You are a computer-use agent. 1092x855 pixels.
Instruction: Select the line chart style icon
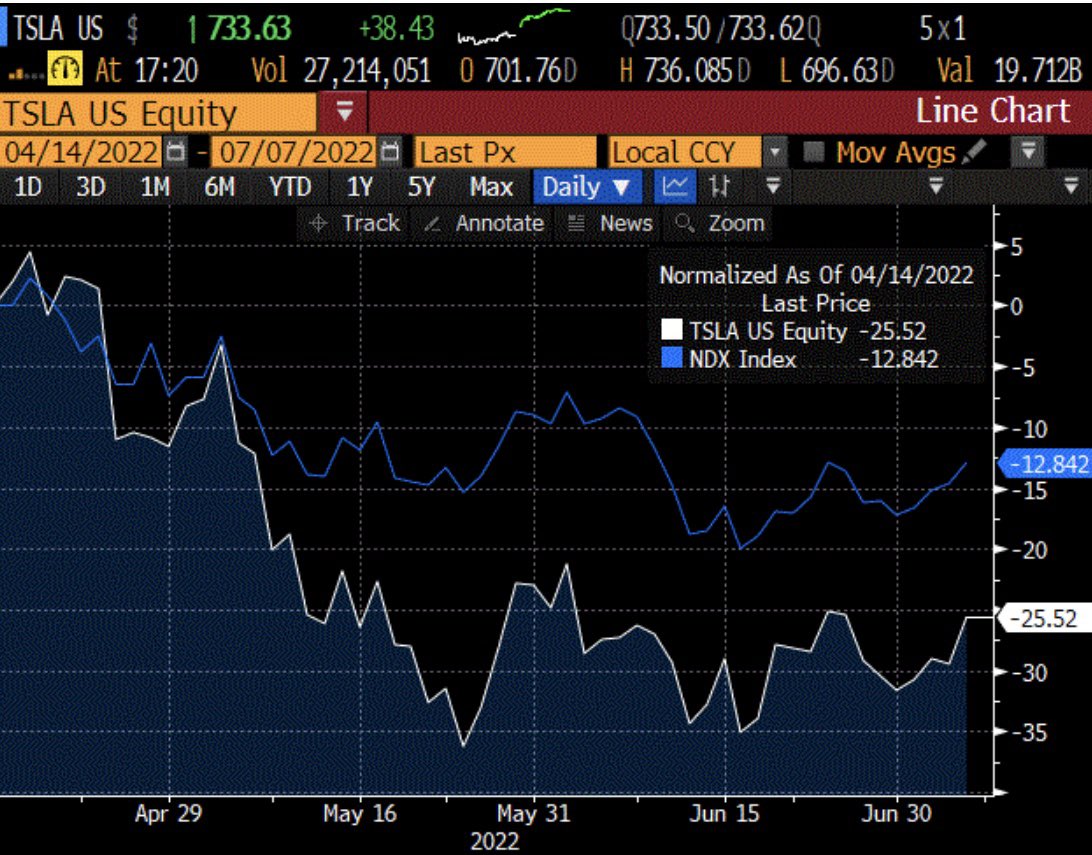tap(674, 187)
